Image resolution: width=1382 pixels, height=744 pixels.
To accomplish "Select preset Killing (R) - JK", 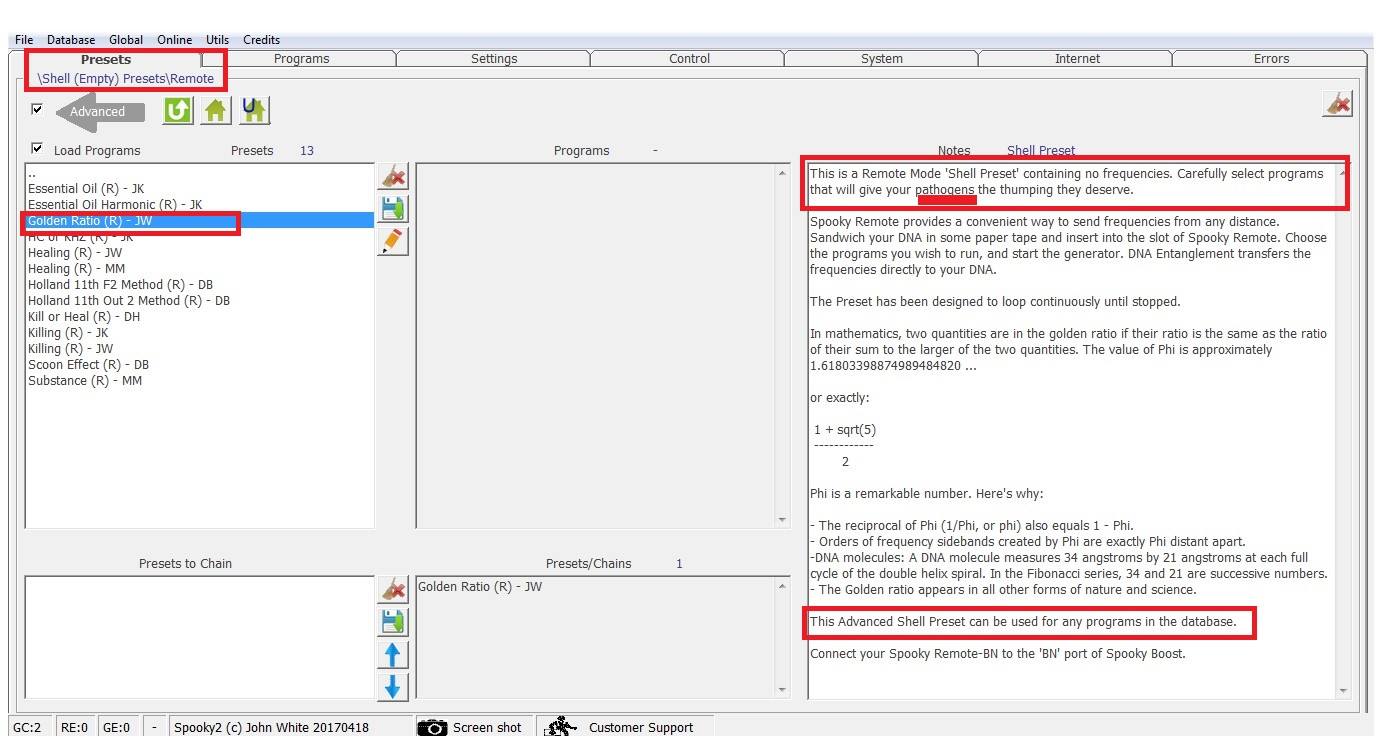I will (x=200, y=332).
